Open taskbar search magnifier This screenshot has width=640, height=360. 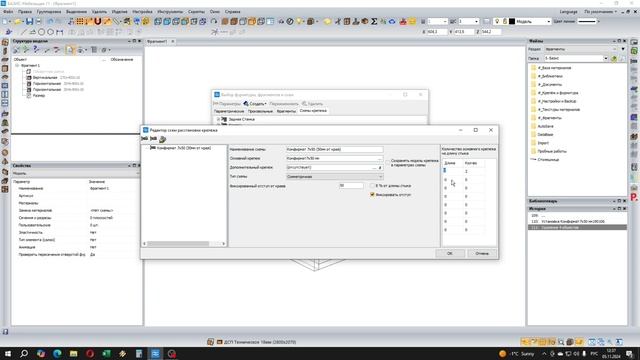click(24, 353)
